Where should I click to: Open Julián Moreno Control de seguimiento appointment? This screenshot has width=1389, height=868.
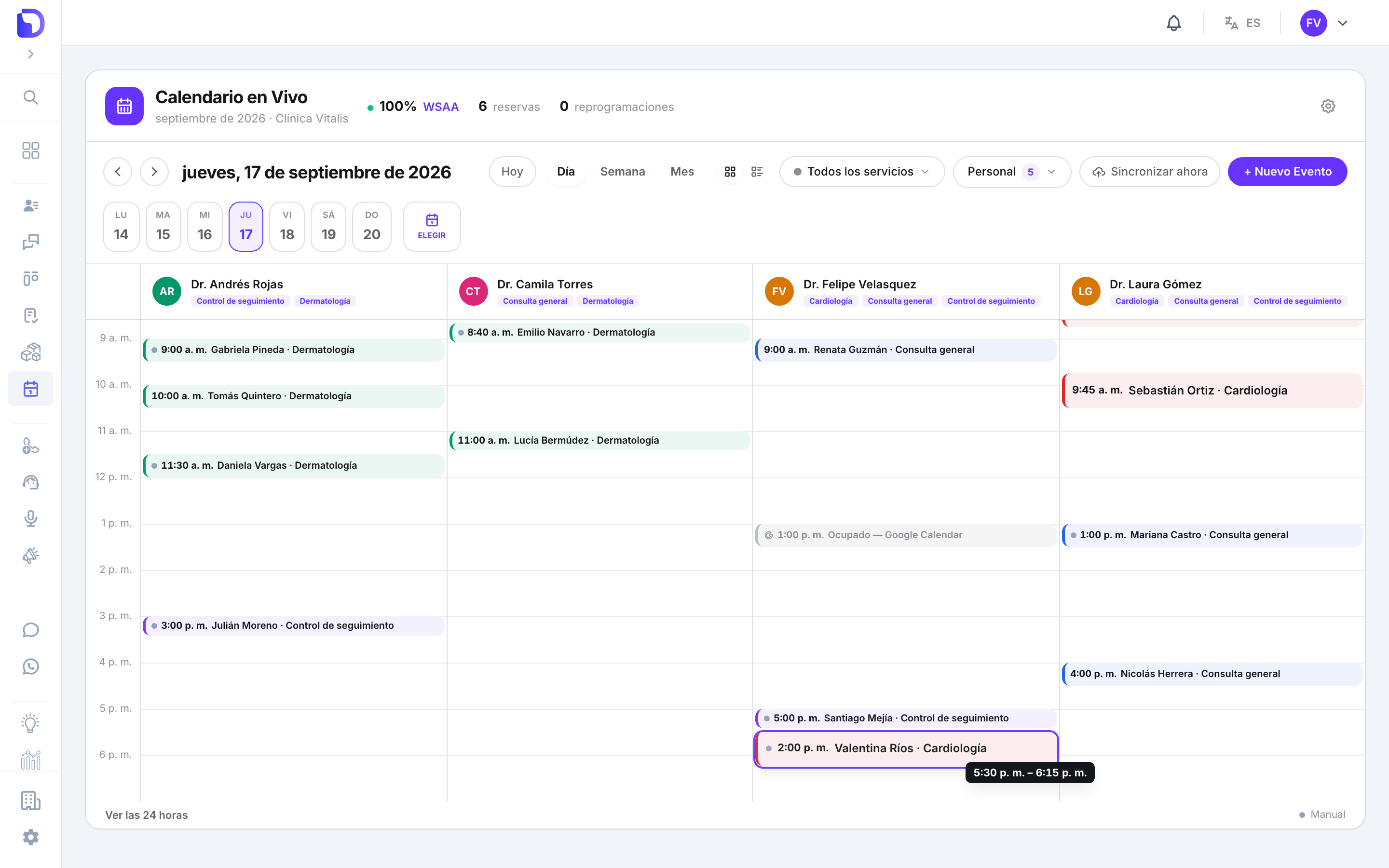pos(293,626)
